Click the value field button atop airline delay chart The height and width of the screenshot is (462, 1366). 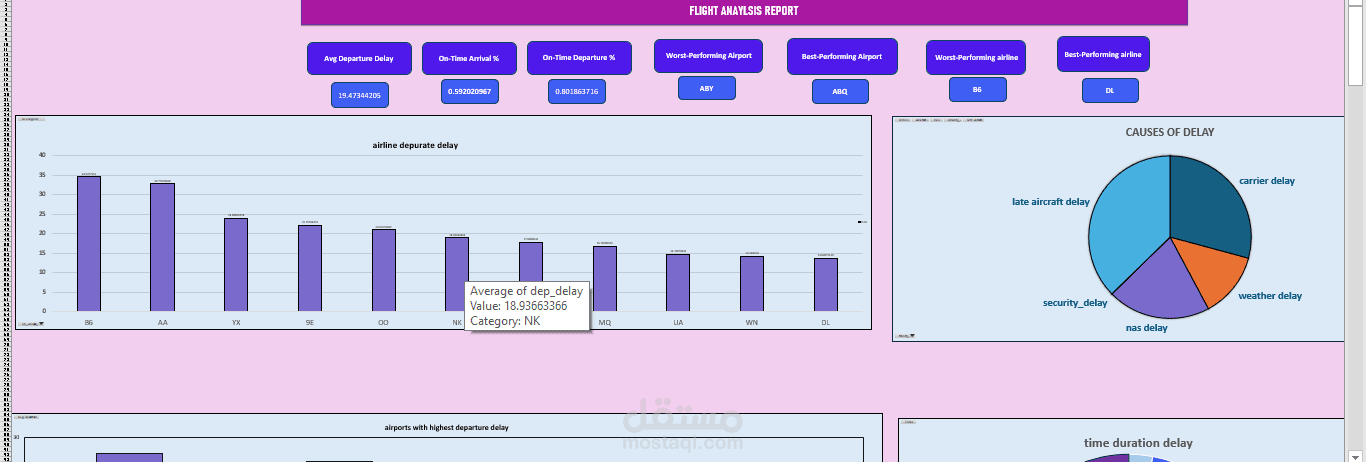pyautogui.click(x=29, y=119)
